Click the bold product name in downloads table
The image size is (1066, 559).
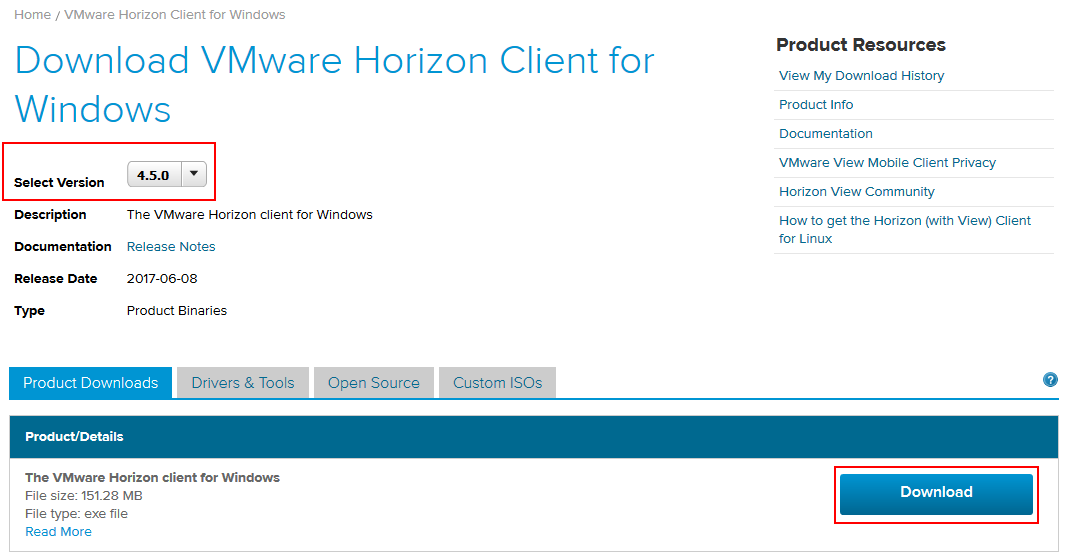pyautogui.click(x=152, y=478)
